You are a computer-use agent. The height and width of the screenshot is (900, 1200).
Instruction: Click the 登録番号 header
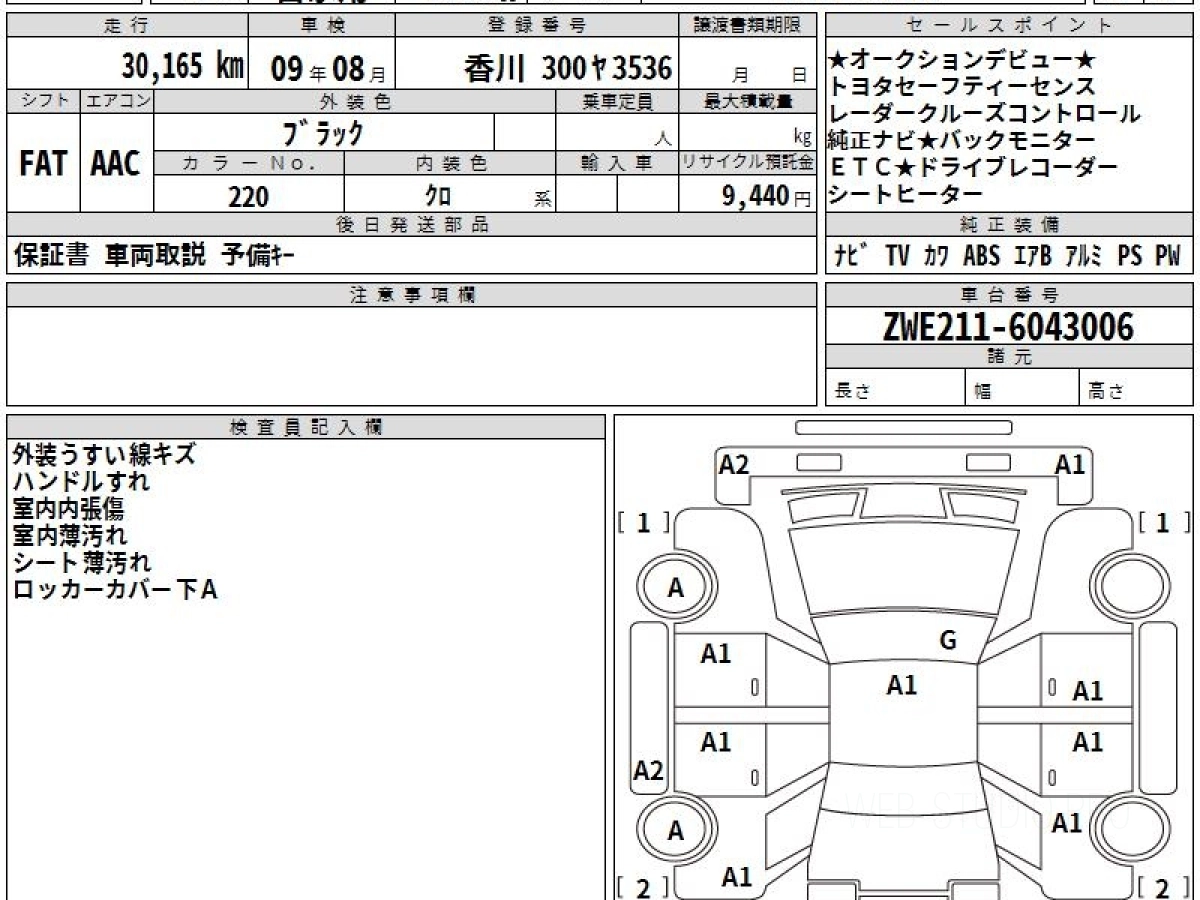pyautogui.click(x=538, y=26)
